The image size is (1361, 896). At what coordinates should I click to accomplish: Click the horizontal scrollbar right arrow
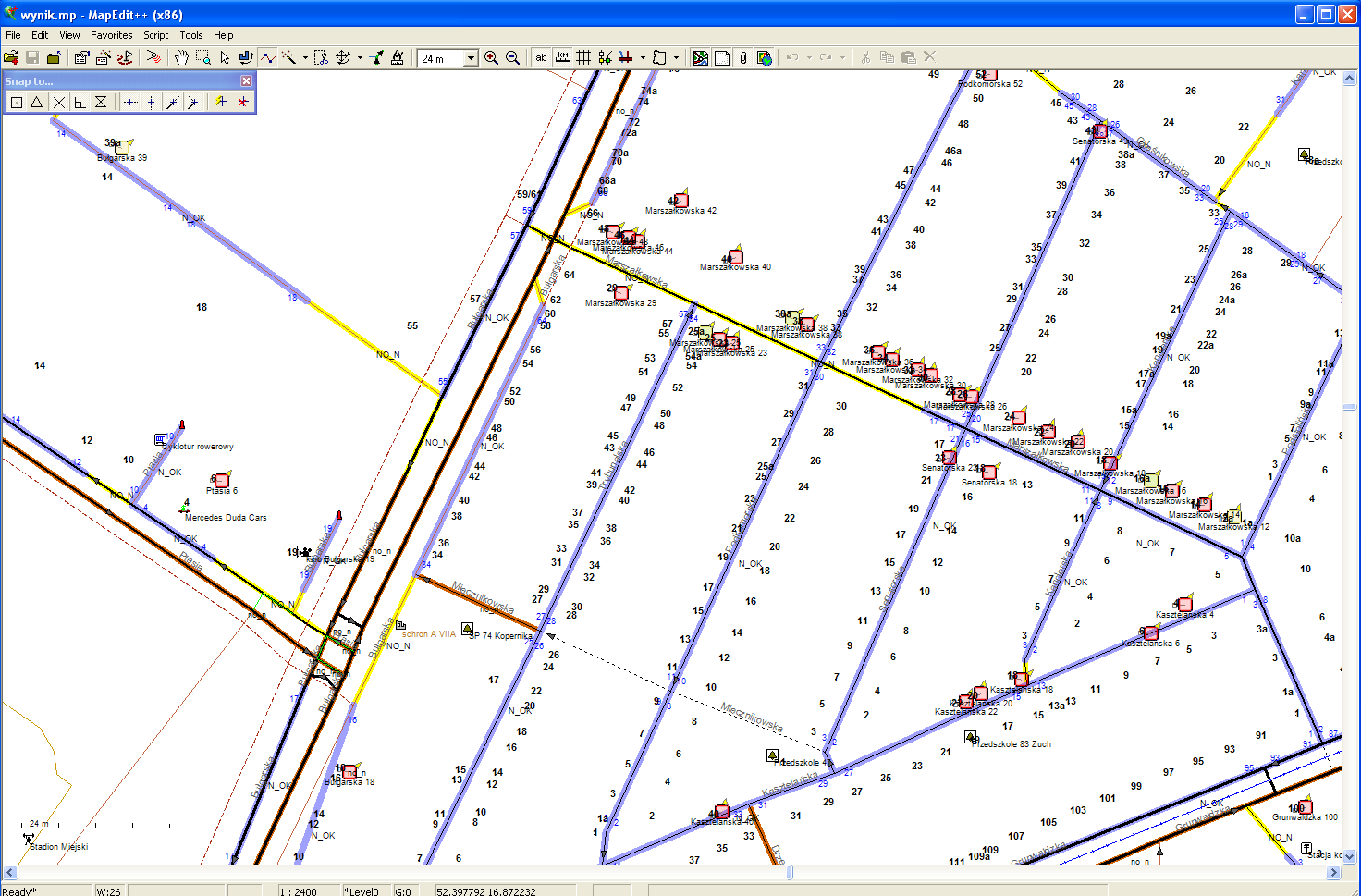[x=1334, y=872]
